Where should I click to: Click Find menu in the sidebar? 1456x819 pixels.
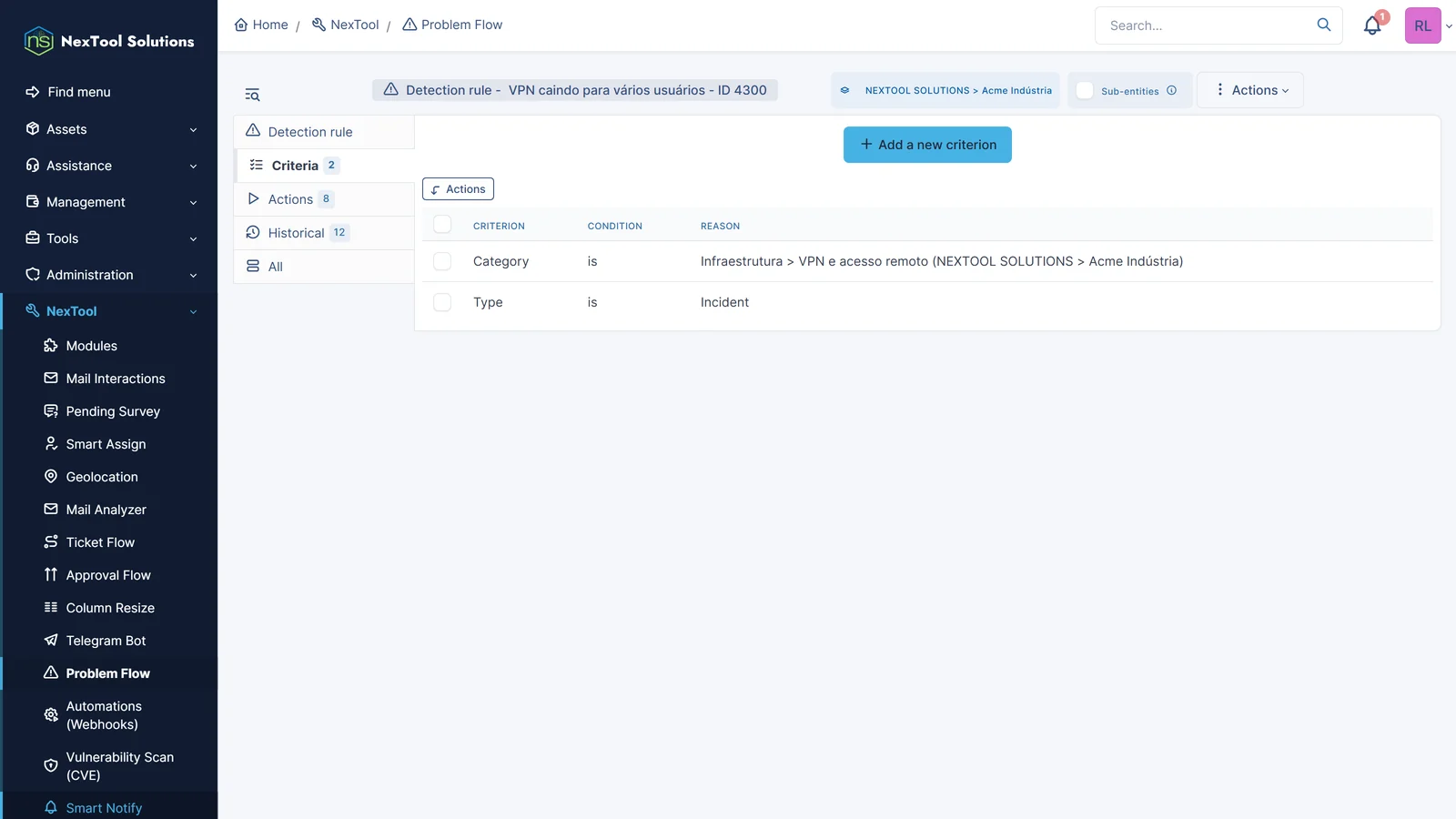click(x=68, y=92)
